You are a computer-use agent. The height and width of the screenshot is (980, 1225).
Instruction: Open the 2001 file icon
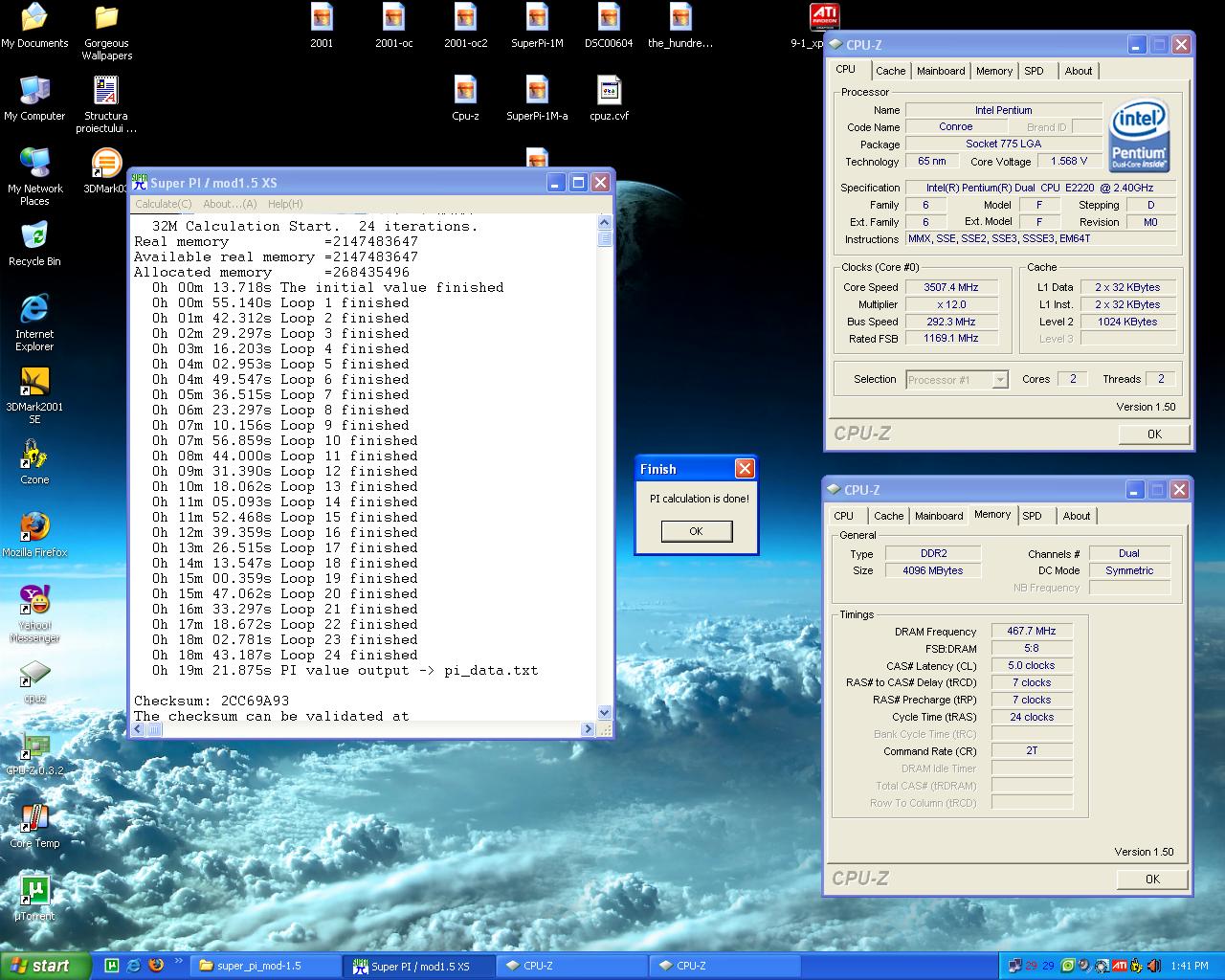[322, 26]
